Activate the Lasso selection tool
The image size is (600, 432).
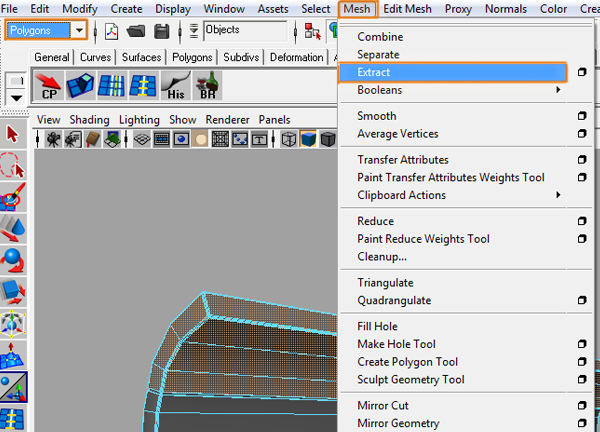[x=13, y=166]
